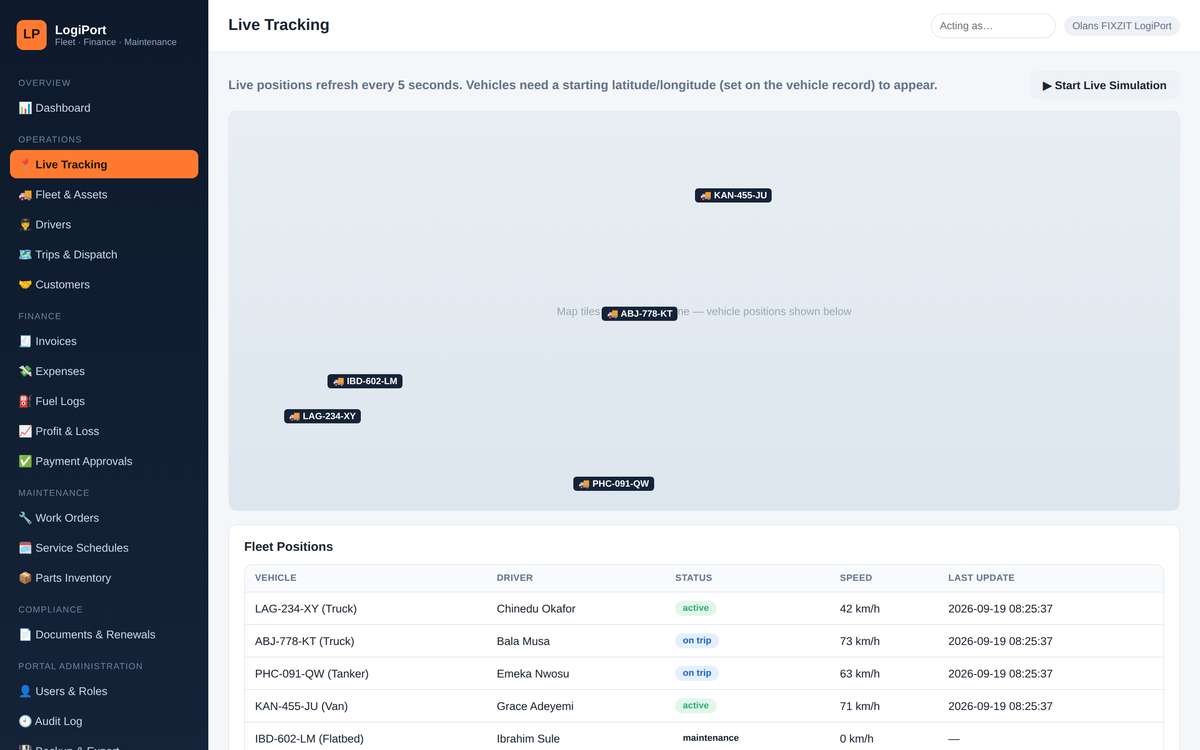Click the IBD-602-LM truck marker on map

pyautogui.click(x=365, y=381)
